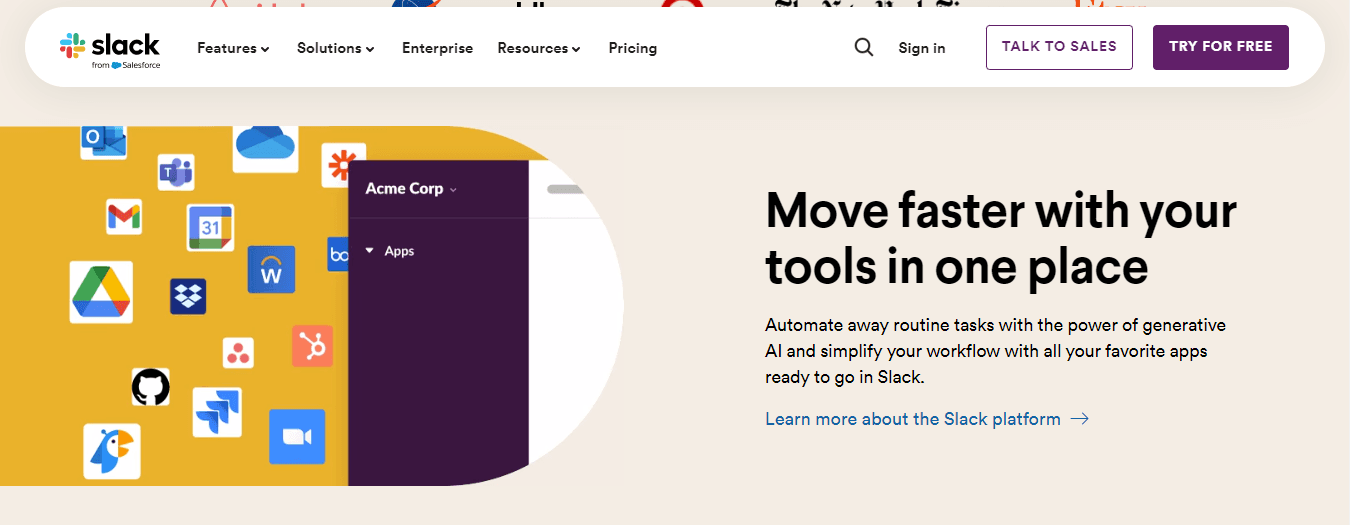
Task: Click the "Move faster with your tools" heading
Action: click(x=1001, y=238)
